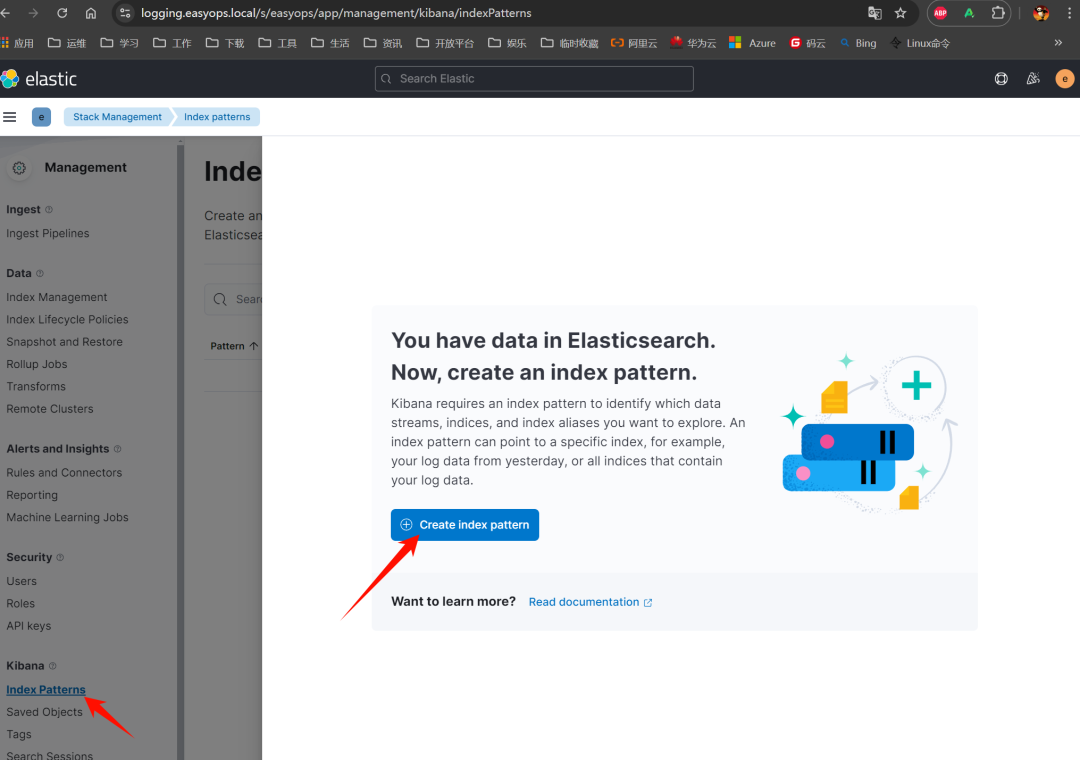Click the Elastic logo
This screenshot has width=1080, height=760.
[39, 79]
